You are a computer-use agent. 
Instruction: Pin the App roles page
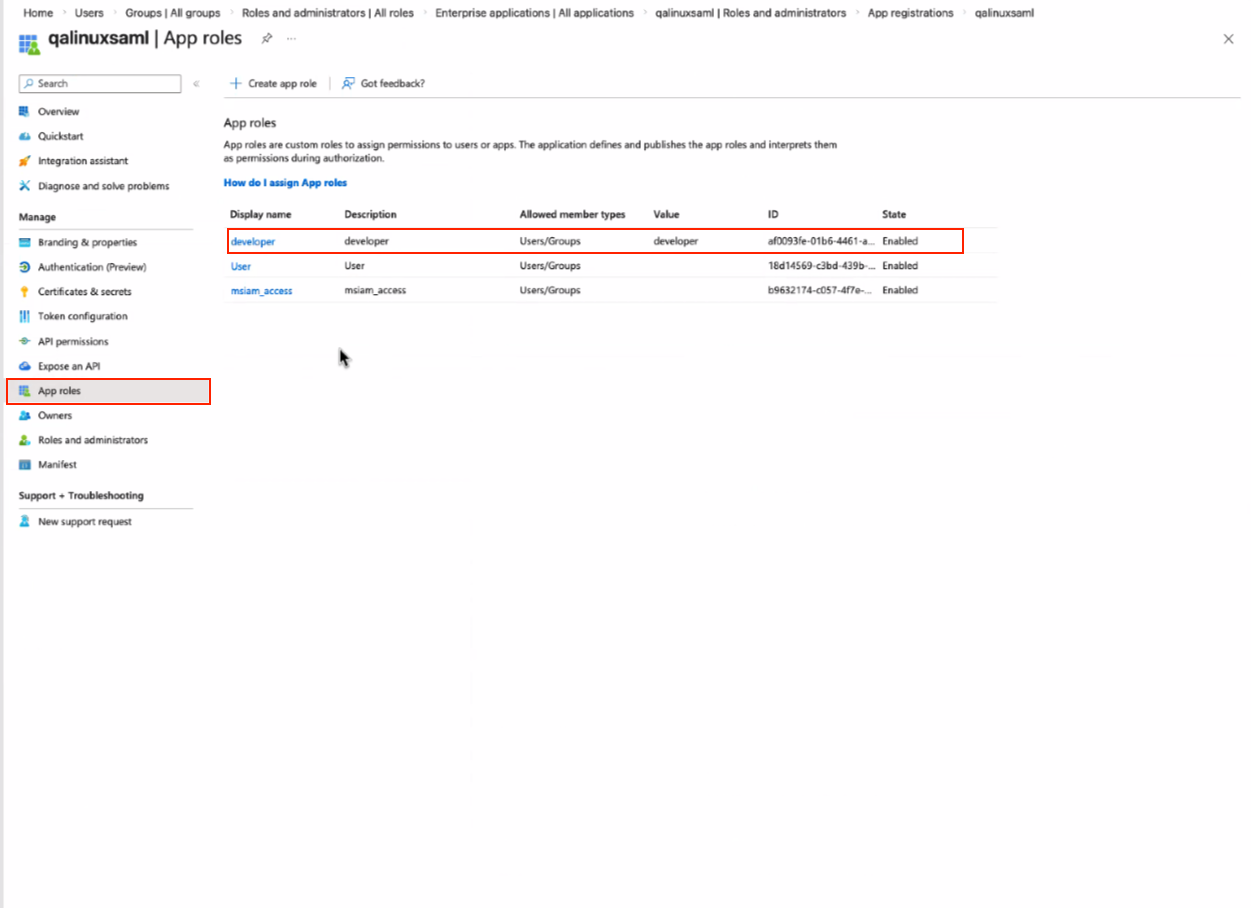point(266,38)
